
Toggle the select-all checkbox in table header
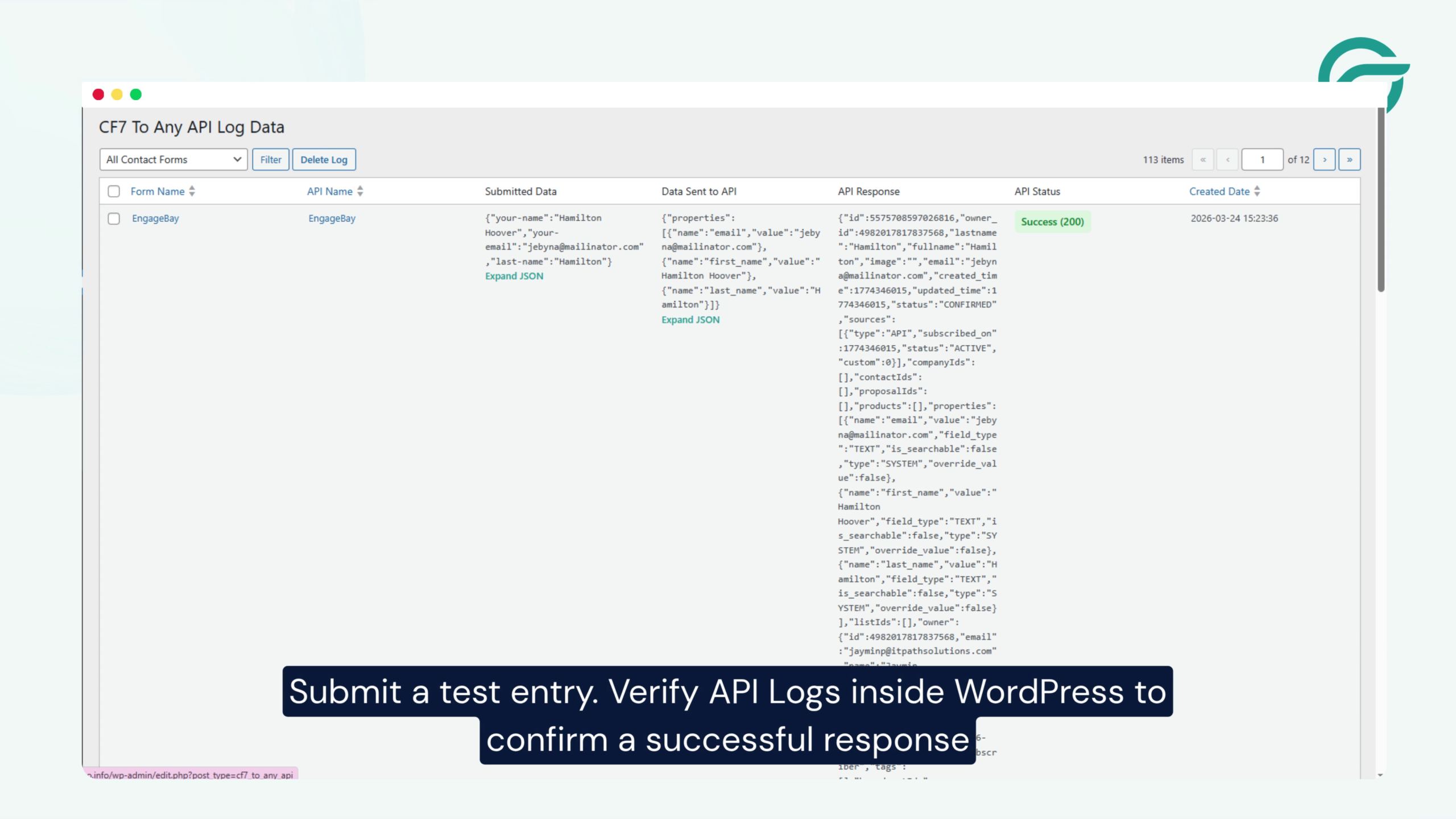point(114,192)
